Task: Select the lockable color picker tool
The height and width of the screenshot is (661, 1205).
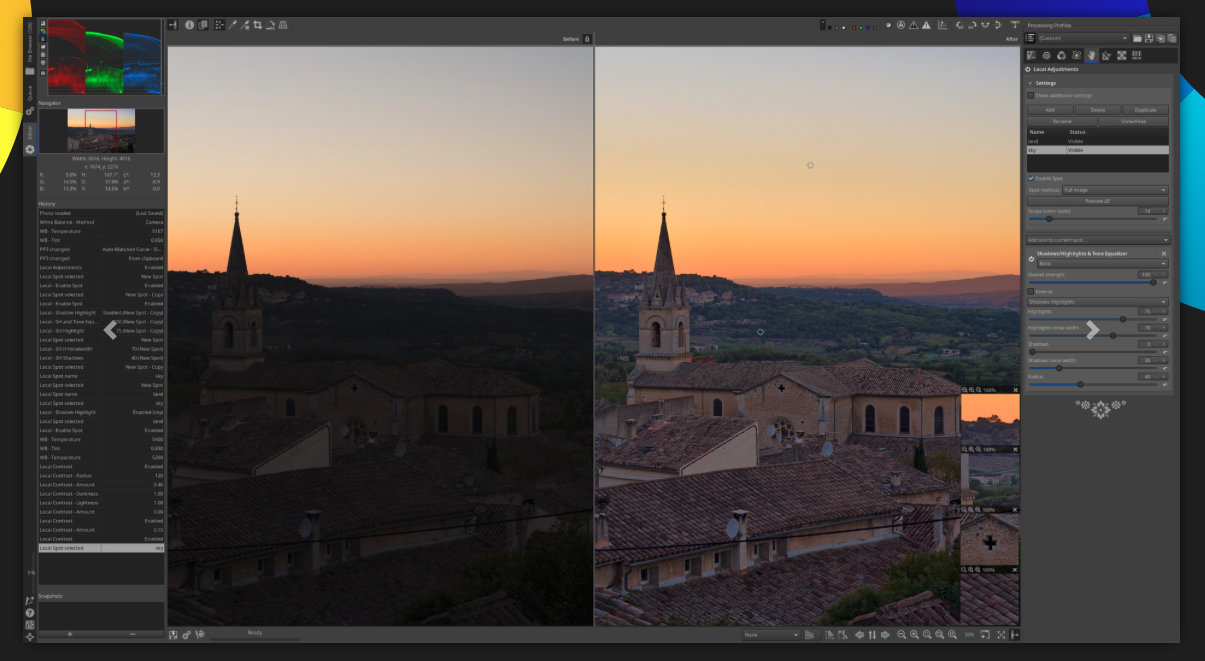Action: coord(245,25)
